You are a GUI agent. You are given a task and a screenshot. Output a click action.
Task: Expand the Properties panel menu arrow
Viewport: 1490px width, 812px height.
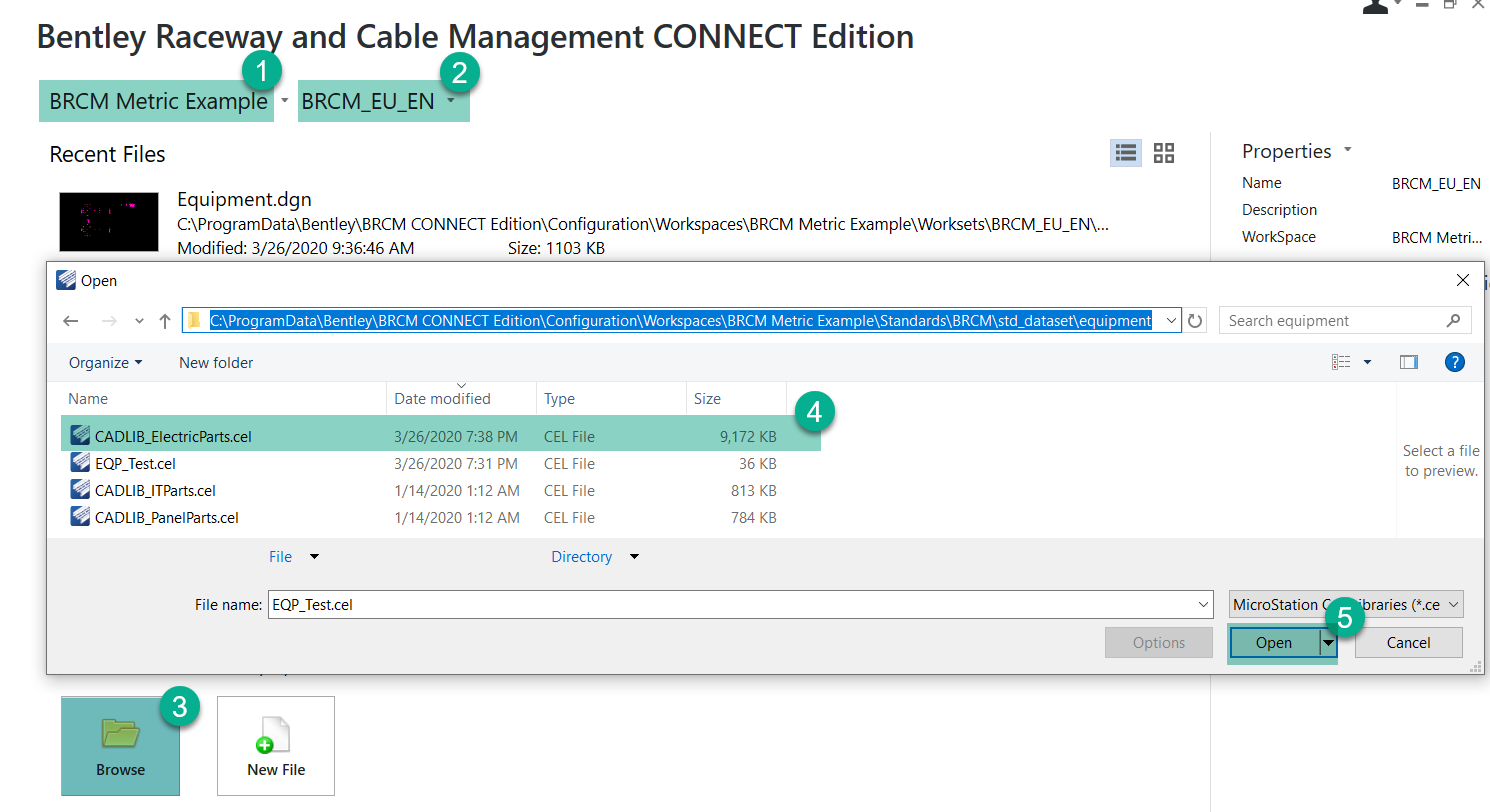pyautogui.click(x=1347, y=150)
